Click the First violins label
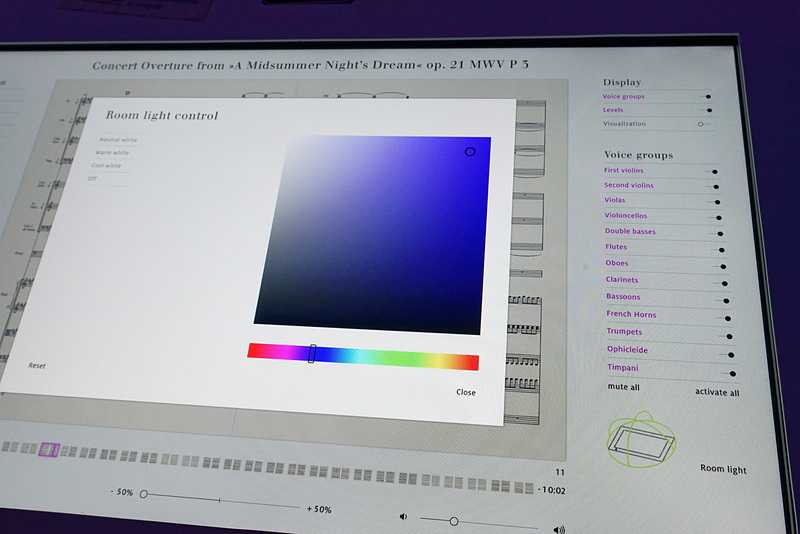The width and height of the screenshot is (800, 534). coord(623,170)
